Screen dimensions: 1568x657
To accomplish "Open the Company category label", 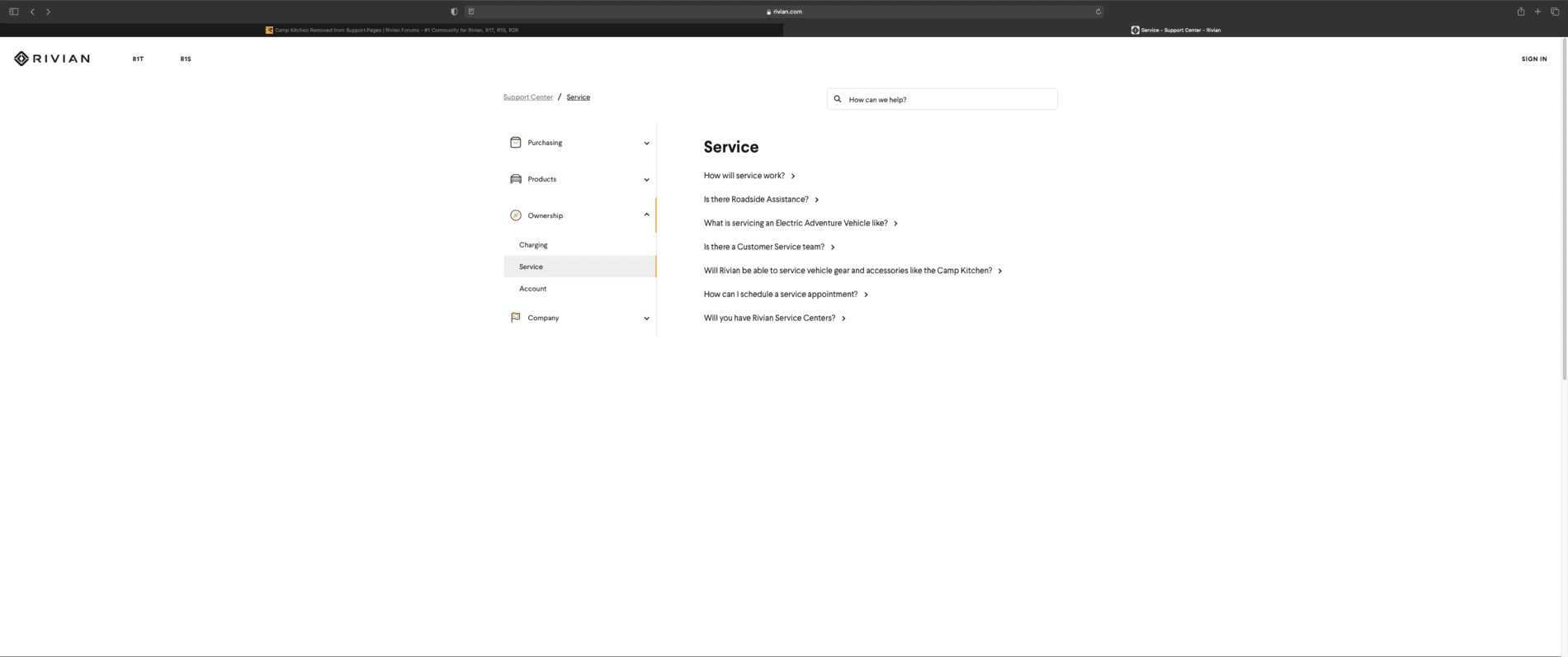I will tap(543, 318).
